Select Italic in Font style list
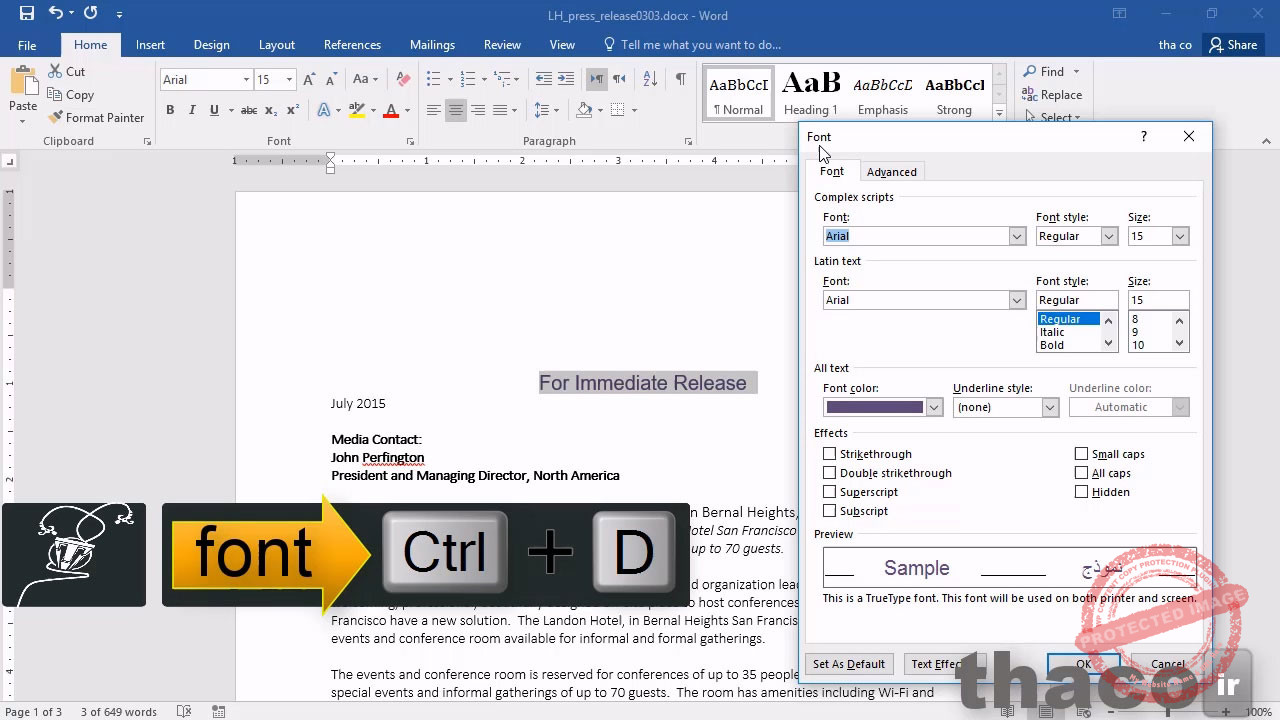Image resolution: width=1280 pixels, height=720 pixels. [x=1052, y=332]
